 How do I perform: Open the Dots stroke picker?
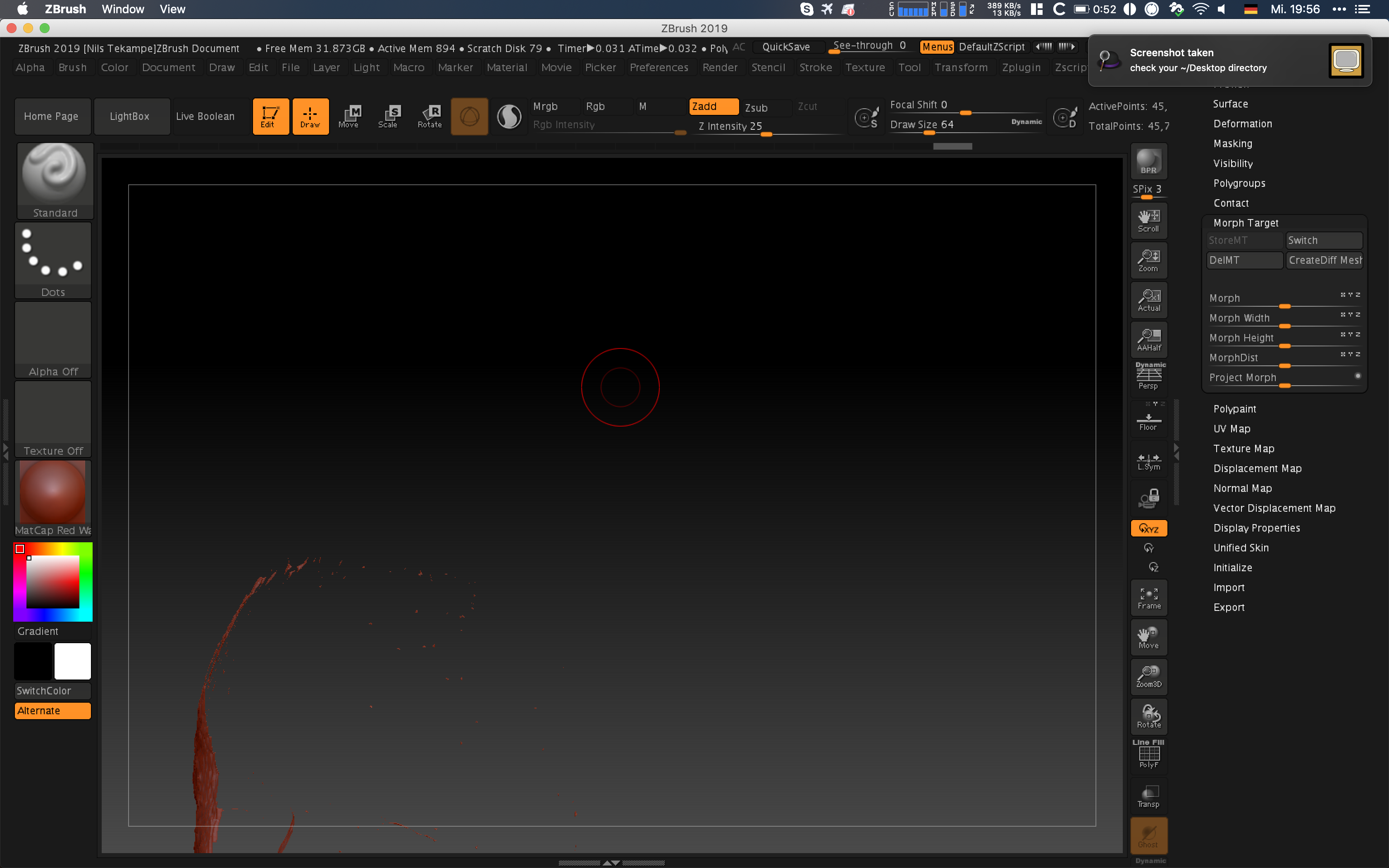(x=53, y=261)
